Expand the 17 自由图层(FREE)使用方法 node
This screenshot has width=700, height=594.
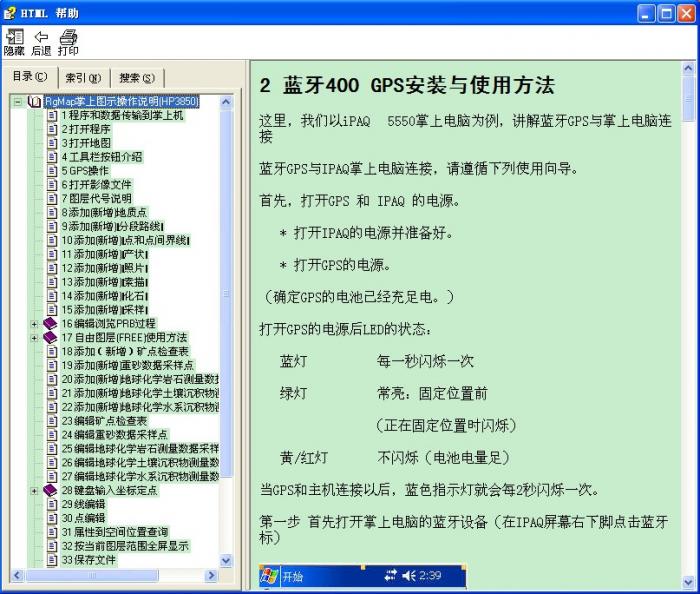[x=34, y=338]
